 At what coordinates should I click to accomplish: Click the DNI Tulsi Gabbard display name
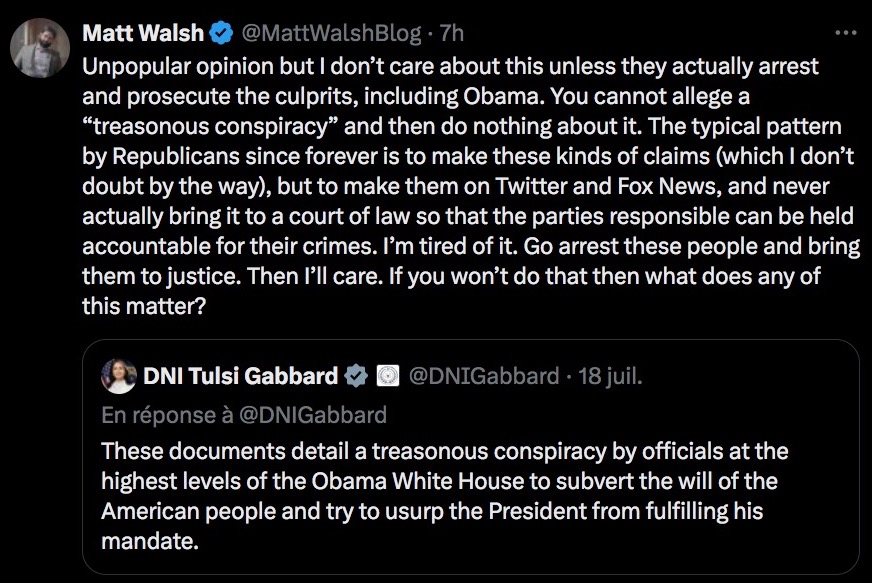[240, 376]
